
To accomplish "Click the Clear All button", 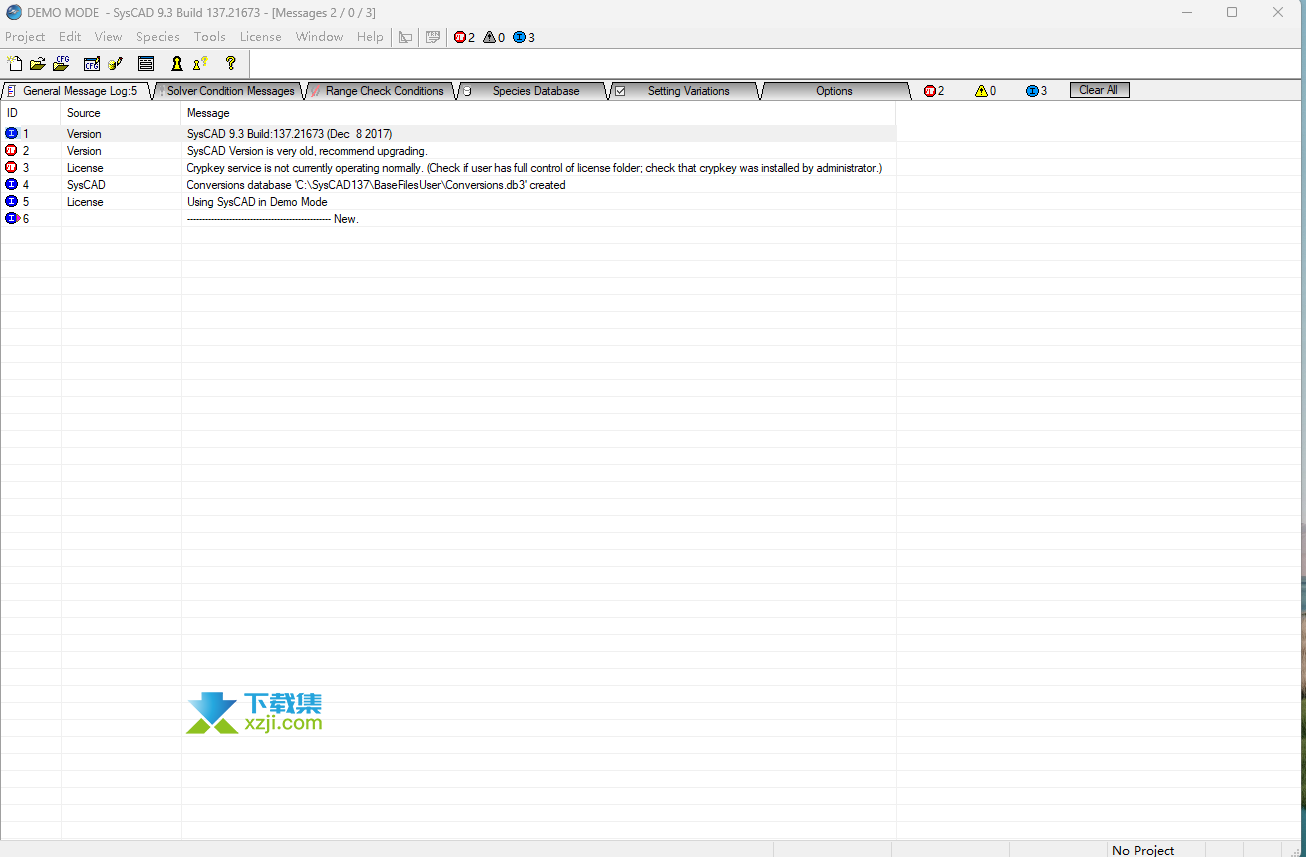I will click(1099, 90).
